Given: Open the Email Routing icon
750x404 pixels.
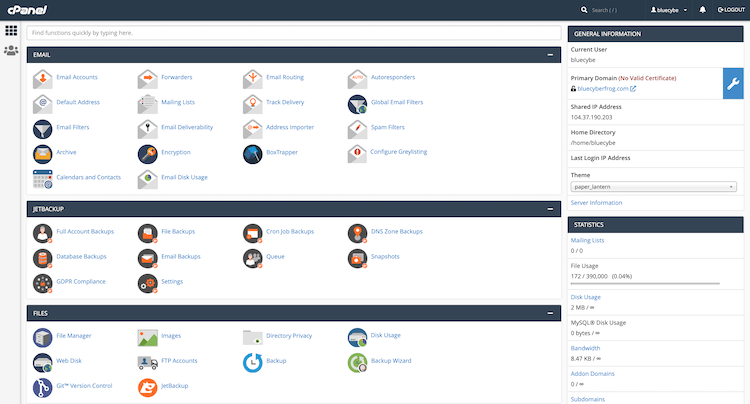Looking at the screenshot, I should [253, 79].
